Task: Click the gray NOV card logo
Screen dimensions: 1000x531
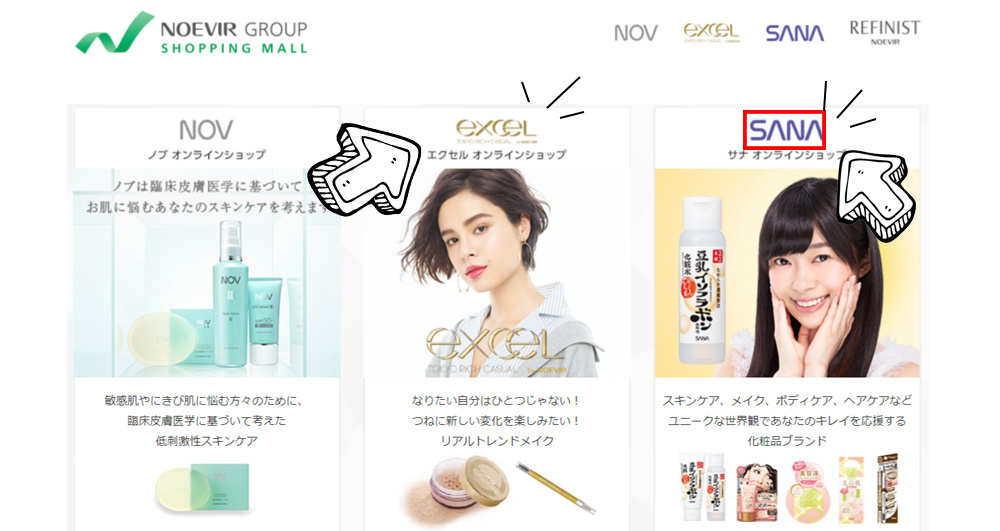Action: pyautogui.click(x=206, y=130)
